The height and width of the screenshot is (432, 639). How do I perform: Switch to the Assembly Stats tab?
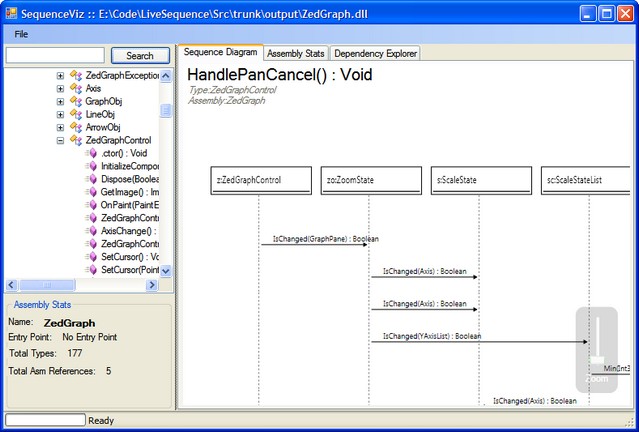point(295,53)
